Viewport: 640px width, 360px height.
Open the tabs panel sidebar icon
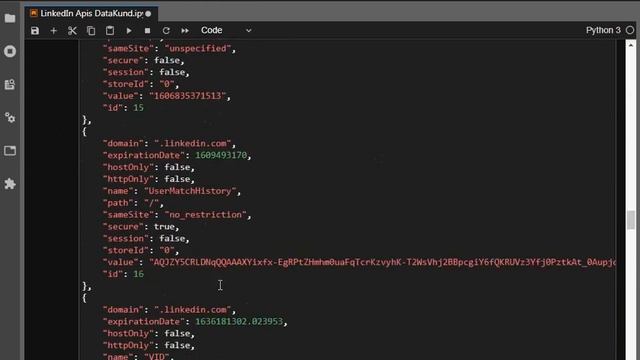[10, 151]
